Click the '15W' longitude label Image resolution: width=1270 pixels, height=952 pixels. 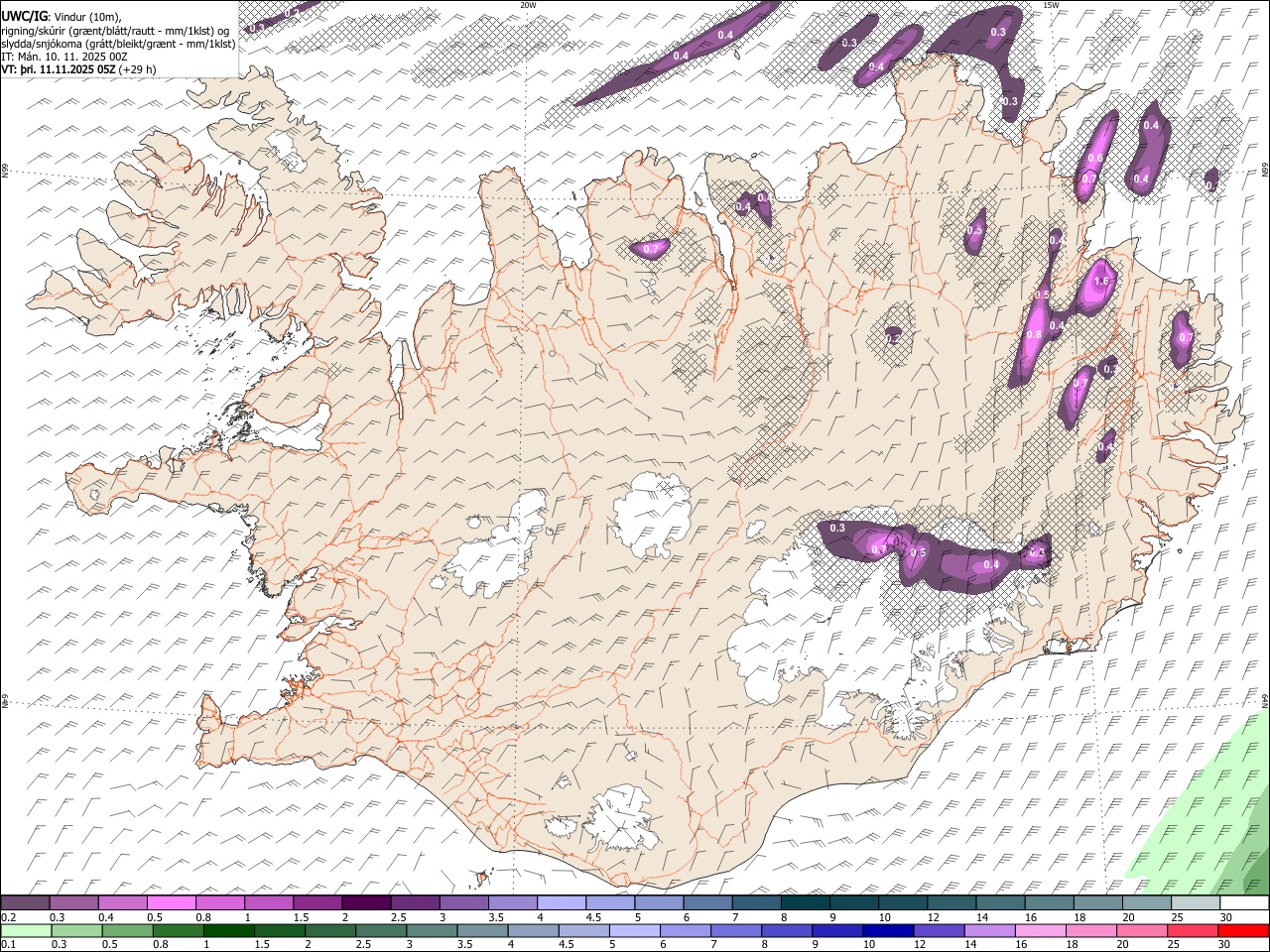pyautogui.click(x=1051, y=5)
